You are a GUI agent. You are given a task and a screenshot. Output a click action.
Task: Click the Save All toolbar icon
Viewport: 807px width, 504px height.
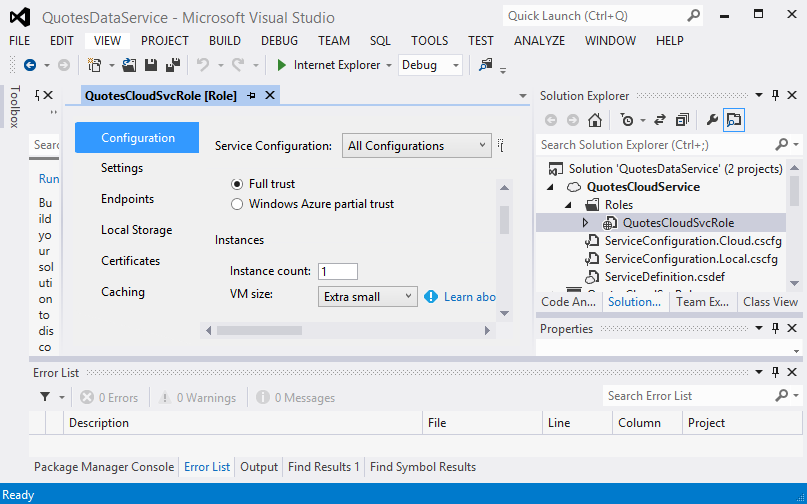[173, 65]
